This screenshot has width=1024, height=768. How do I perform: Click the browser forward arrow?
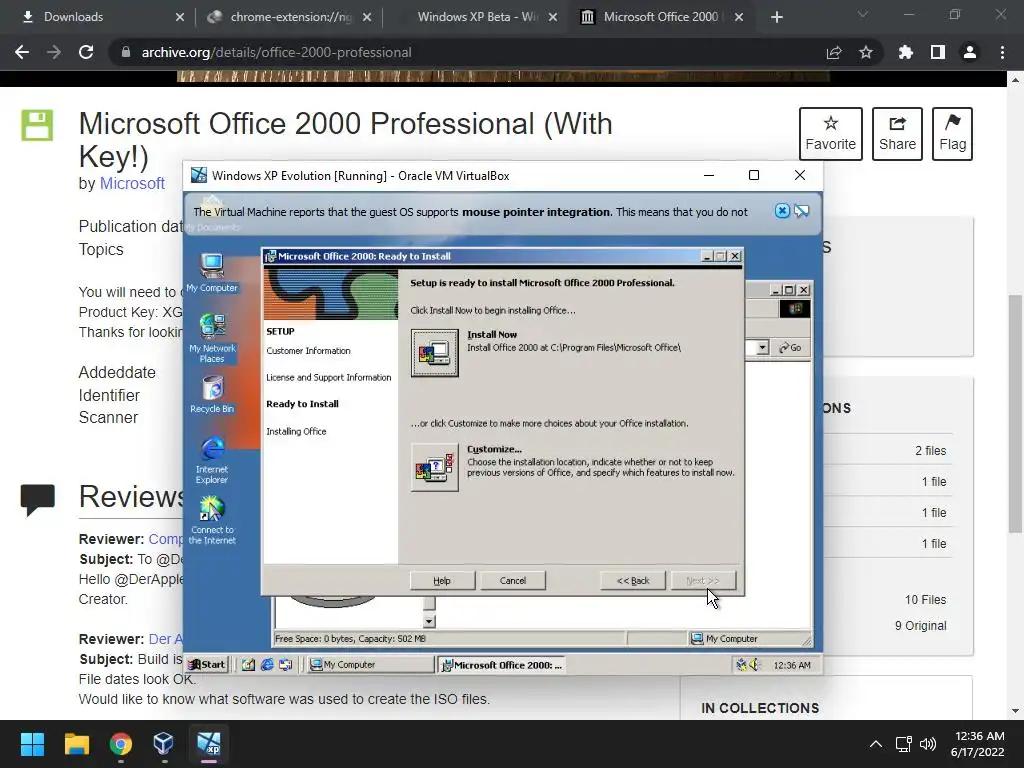pyautogui.click(x=54, y=52)
